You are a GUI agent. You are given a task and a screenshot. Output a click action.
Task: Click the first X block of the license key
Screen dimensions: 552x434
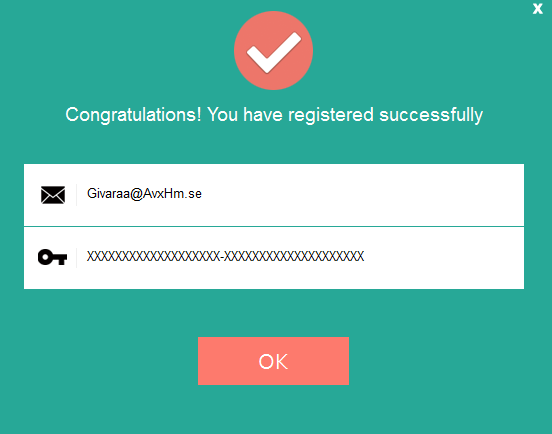153,256
